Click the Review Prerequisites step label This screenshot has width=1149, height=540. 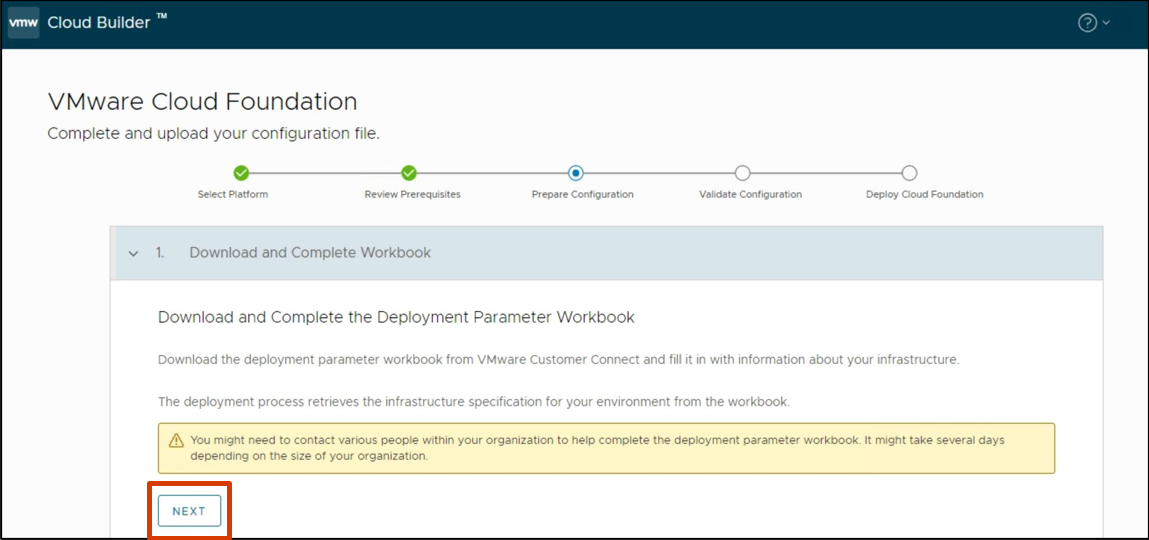(413, 195)
